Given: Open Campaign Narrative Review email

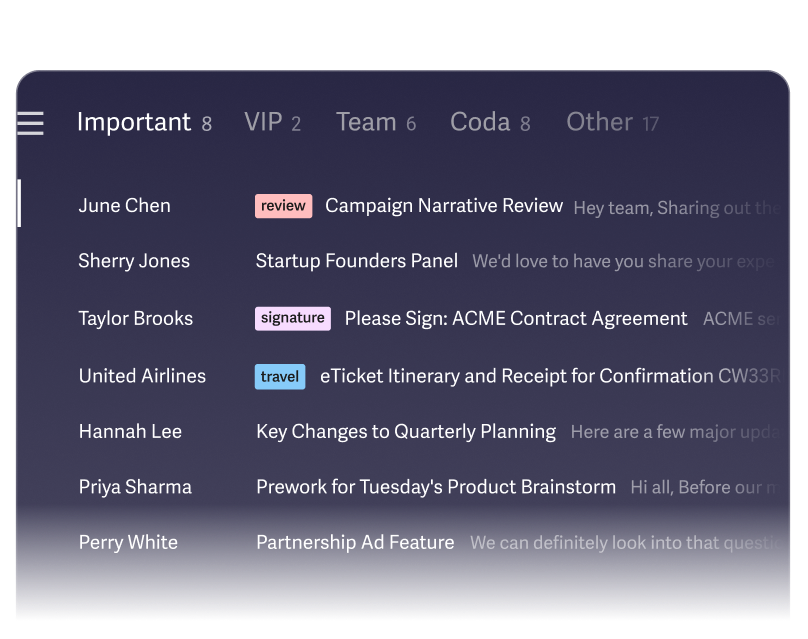Looking at the screenshot, I should [x=444, y=206].
